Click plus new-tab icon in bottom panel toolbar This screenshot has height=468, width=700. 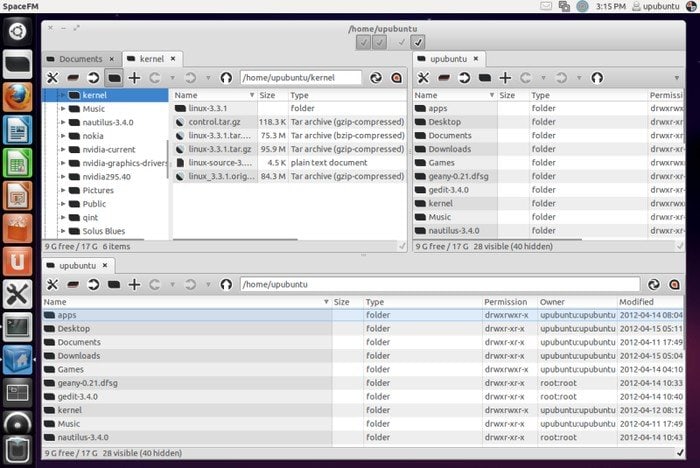coord(134,284)
